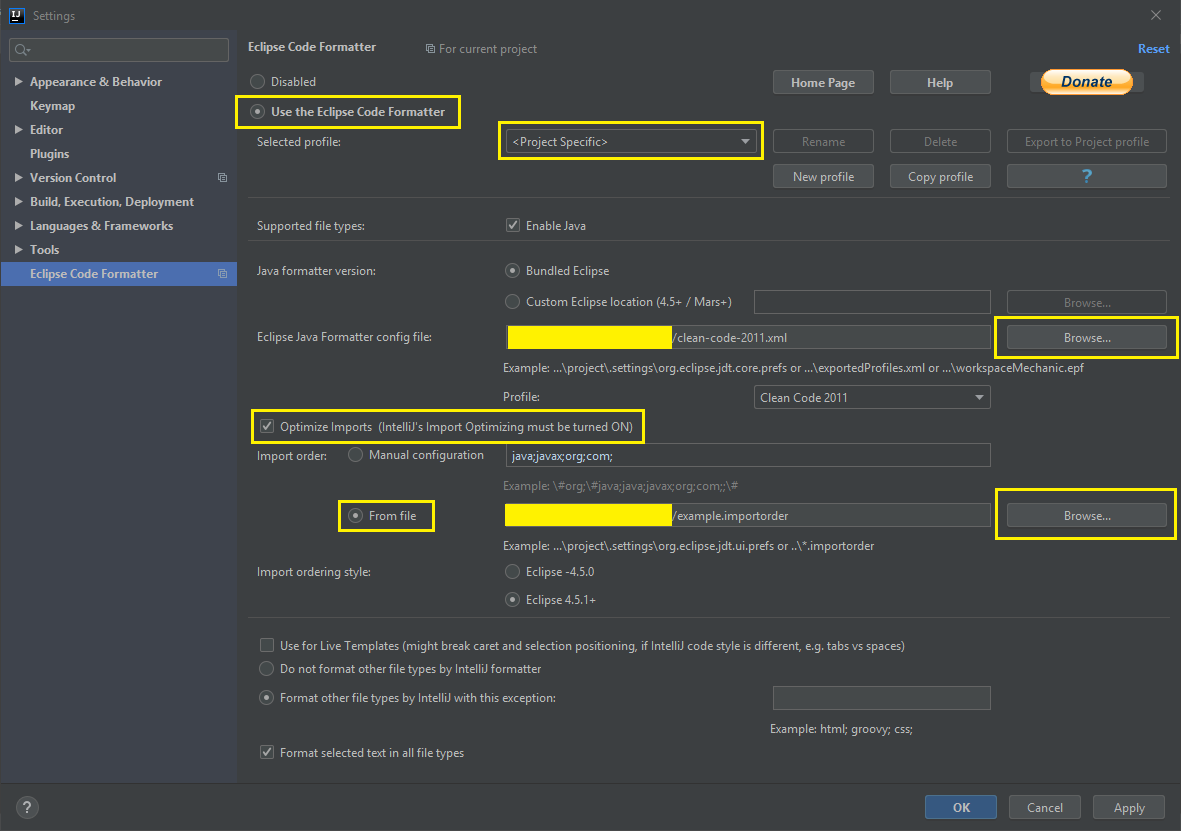This screenshot has width=1181, height=831.
Task: Expand the Version Control node
Action: click(19, 178)
